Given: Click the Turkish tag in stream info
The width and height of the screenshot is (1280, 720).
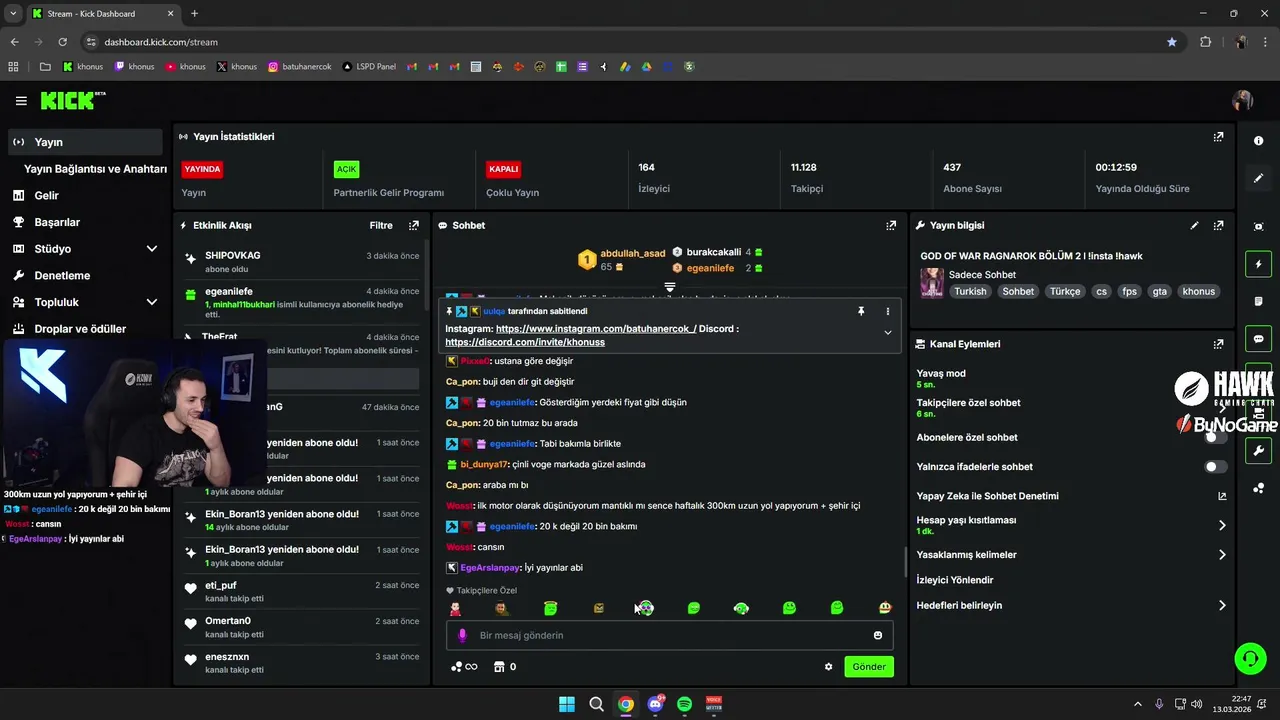Looking at the screenshot, I should click(x=970, y=292).
